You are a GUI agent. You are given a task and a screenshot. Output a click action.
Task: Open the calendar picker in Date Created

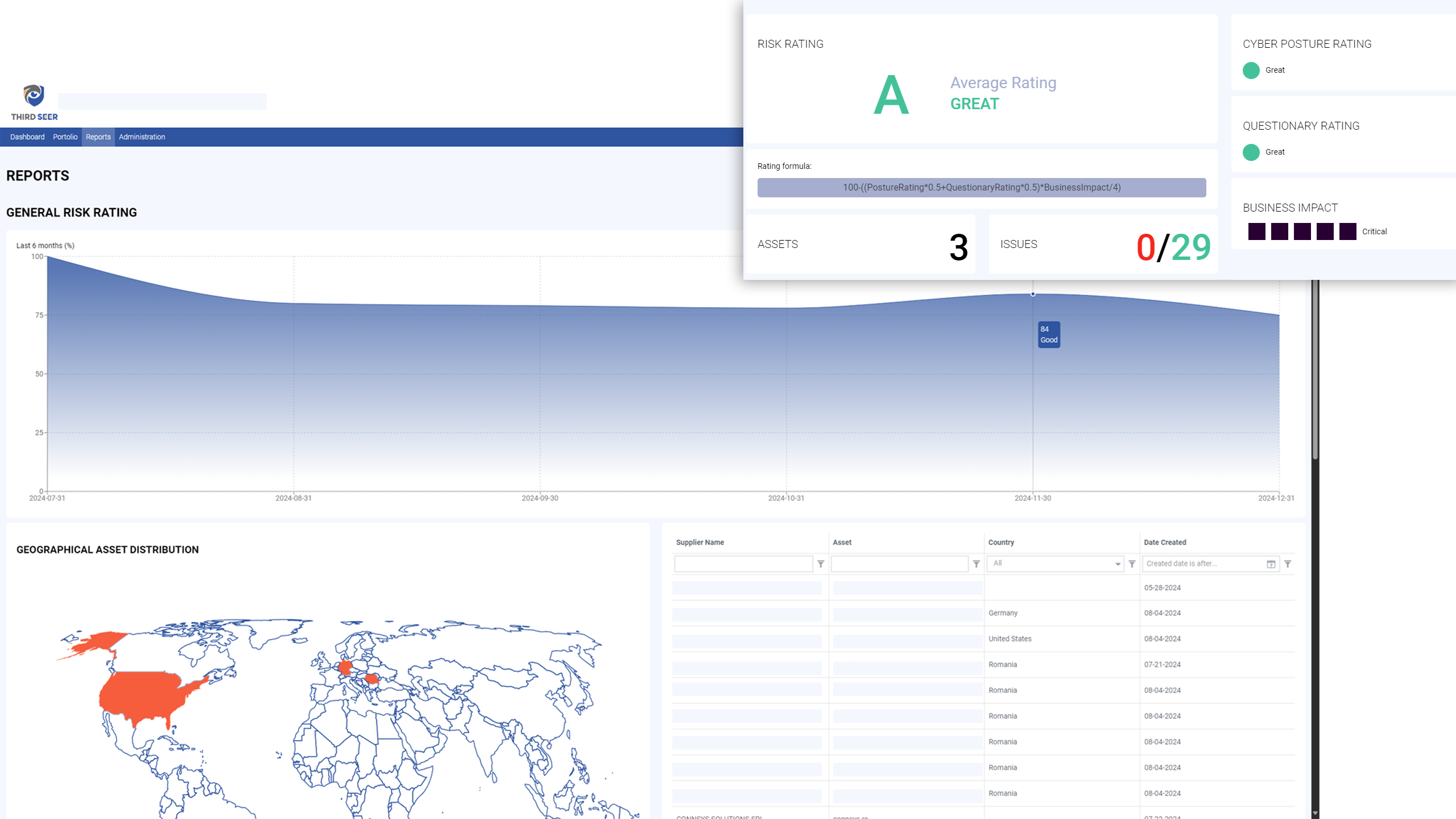click(x=1271, y=564)
